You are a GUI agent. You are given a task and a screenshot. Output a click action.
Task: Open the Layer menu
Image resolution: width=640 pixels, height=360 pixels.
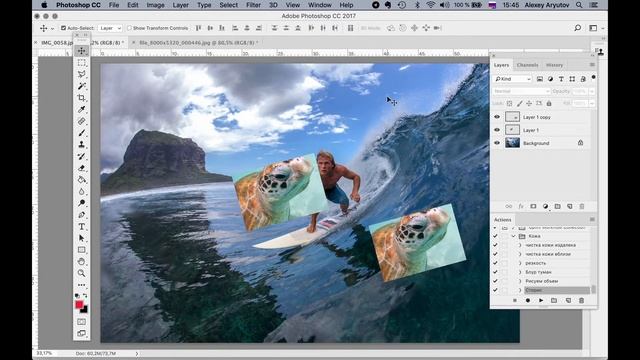(180, 5)
